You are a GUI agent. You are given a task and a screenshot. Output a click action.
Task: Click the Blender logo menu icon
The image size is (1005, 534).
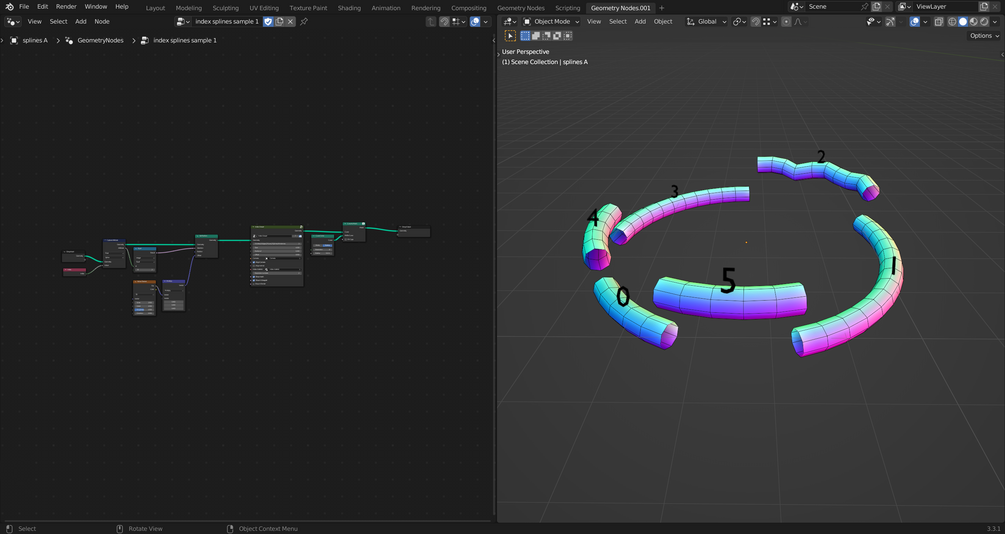pos(9,6)
